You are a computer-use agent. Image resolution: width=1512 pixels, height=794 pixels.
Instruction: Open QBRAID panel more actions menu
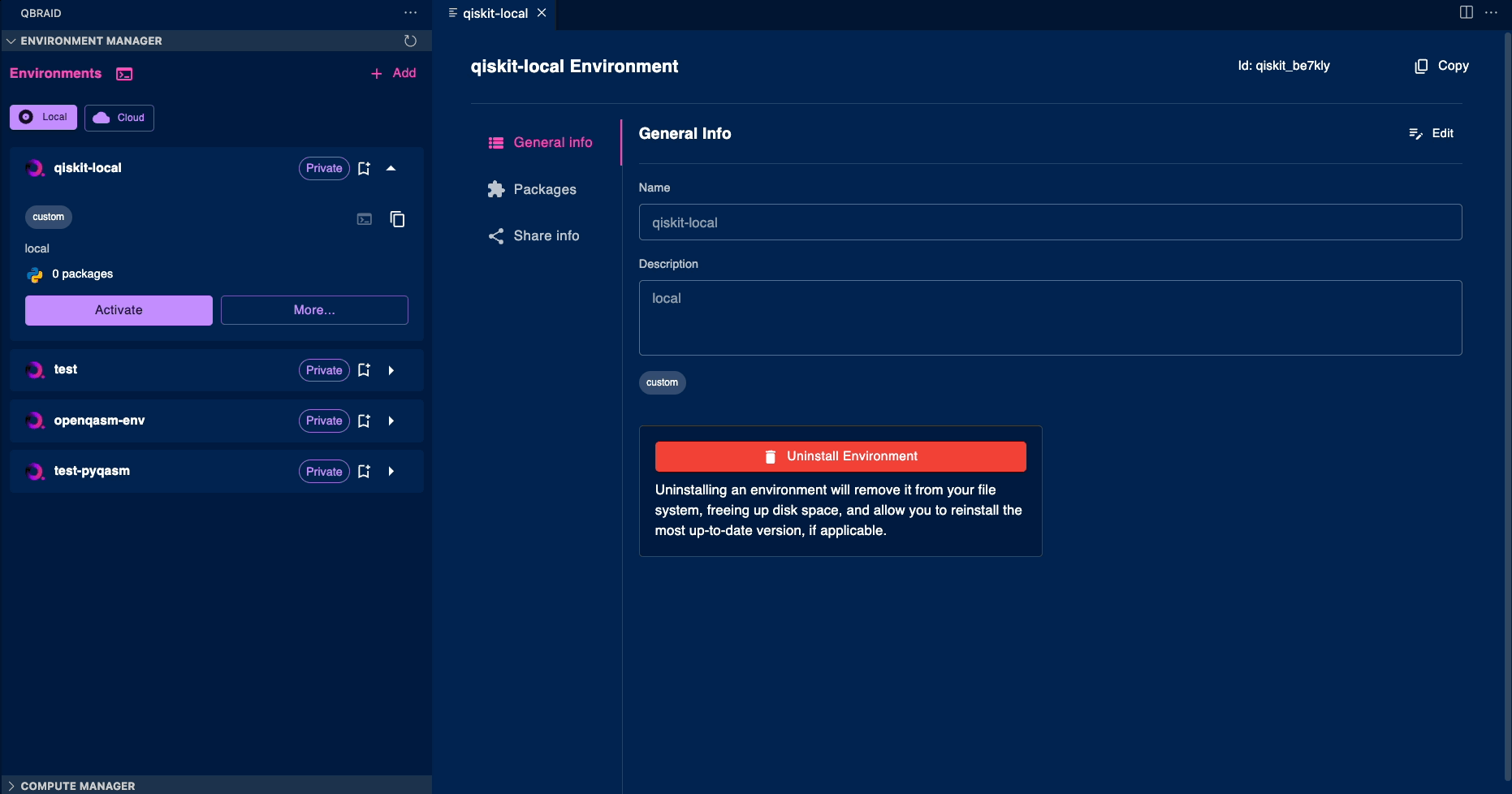coord(410,13)
